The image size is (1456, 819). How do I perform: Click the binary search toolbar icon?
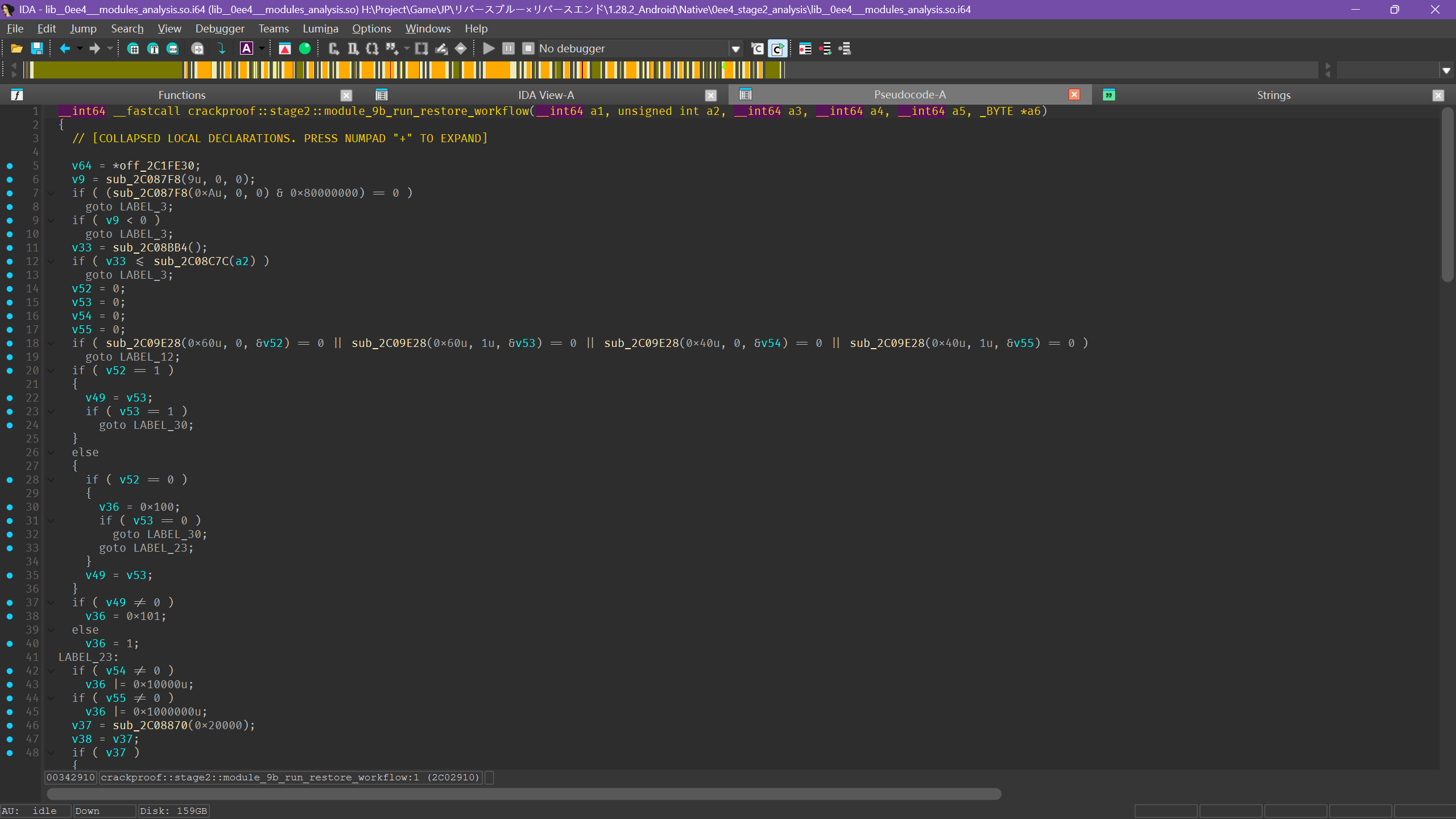coord(173,49)
